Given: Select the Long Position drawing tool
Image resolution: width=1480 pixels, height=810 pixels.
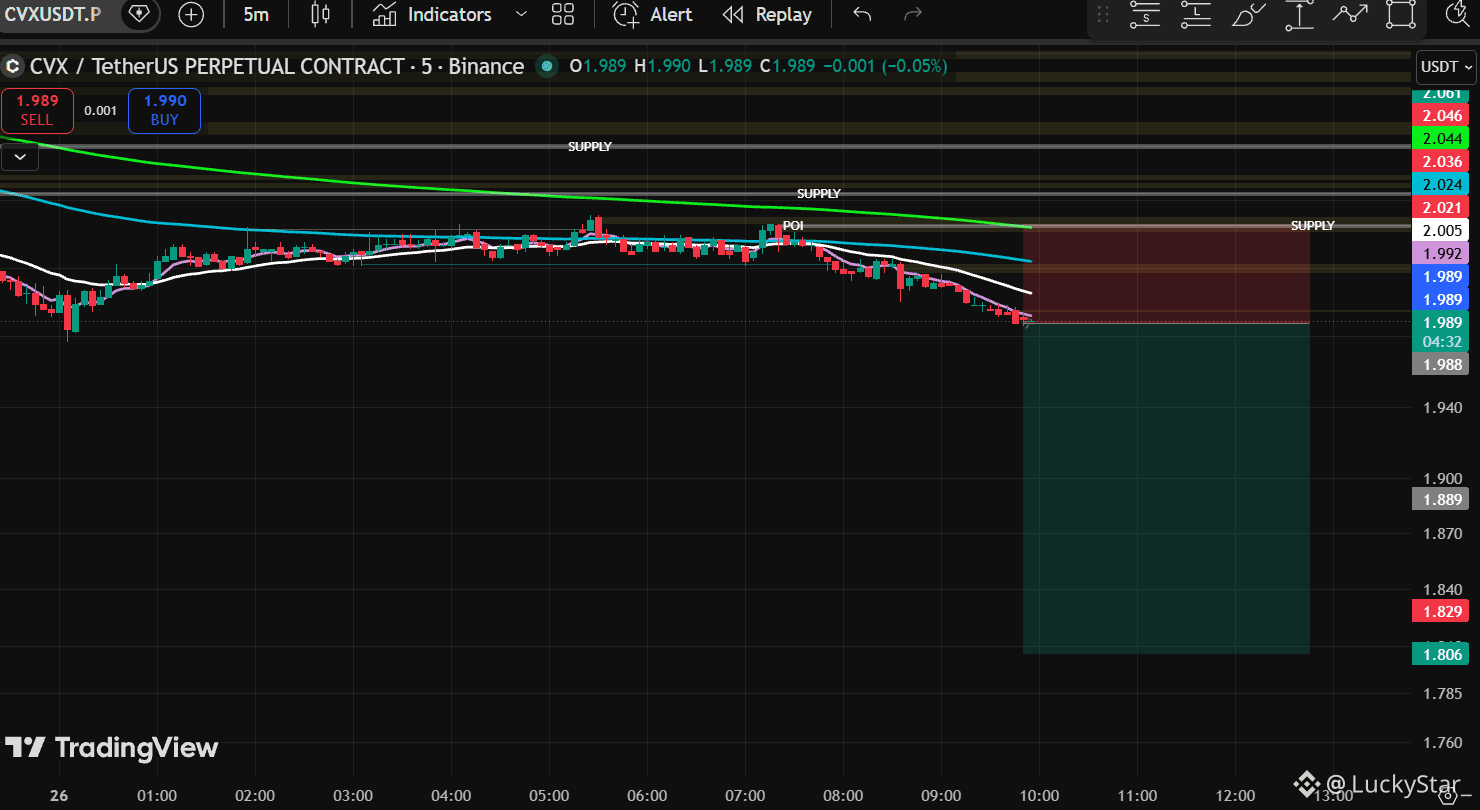Looking at the screenshot, I should (x=1196, y=14).
